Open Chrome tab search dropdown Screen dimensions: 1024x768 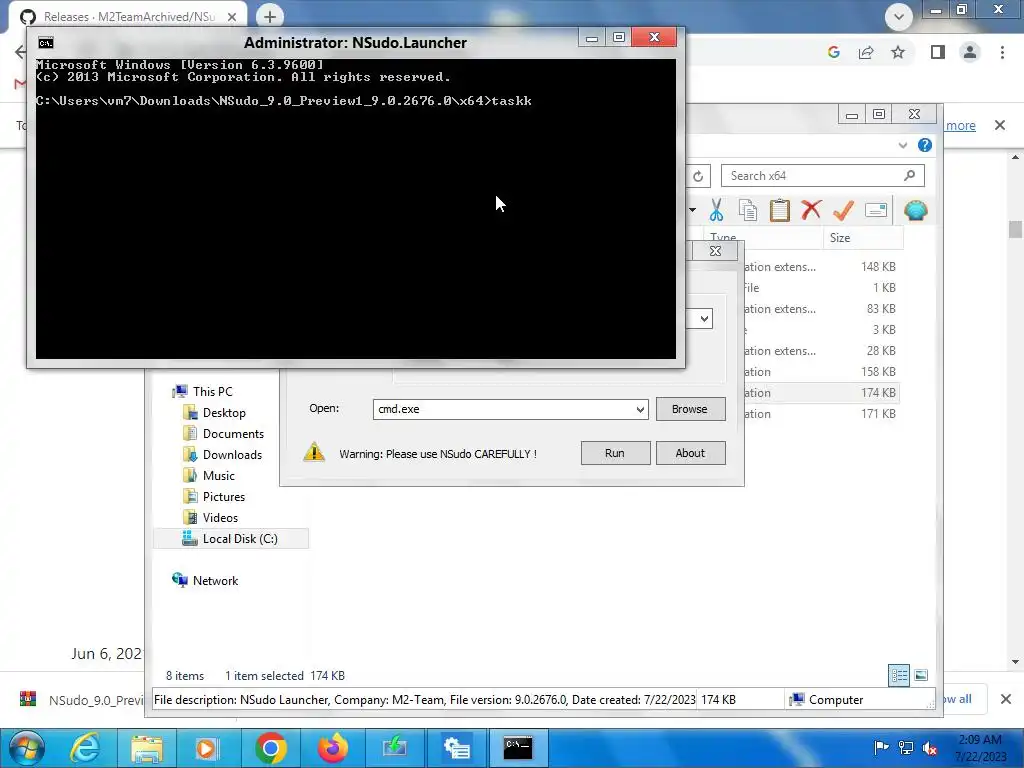click(x=899, y=17)
